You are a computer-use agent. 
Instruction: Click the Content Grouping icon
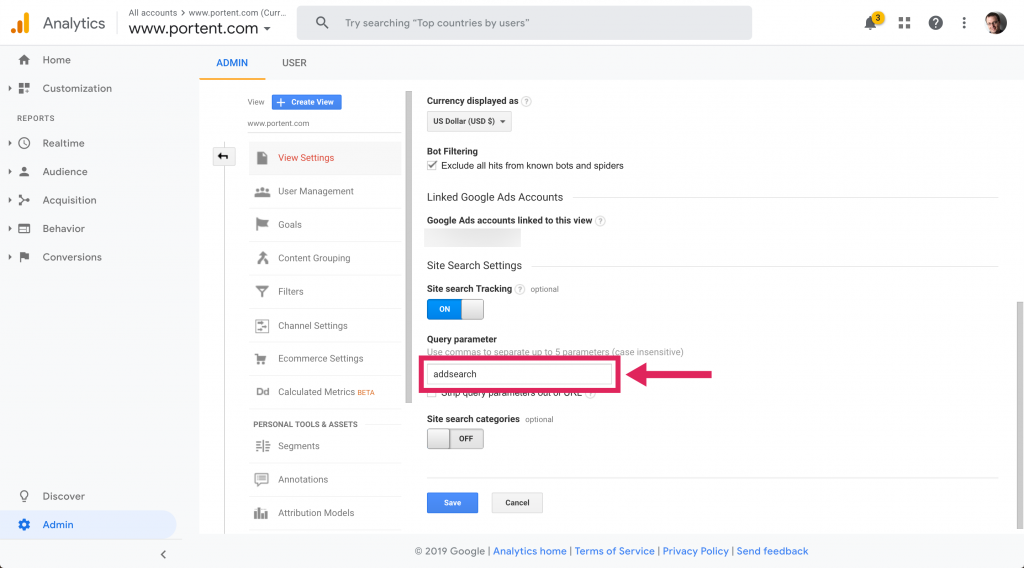[263, 258]
